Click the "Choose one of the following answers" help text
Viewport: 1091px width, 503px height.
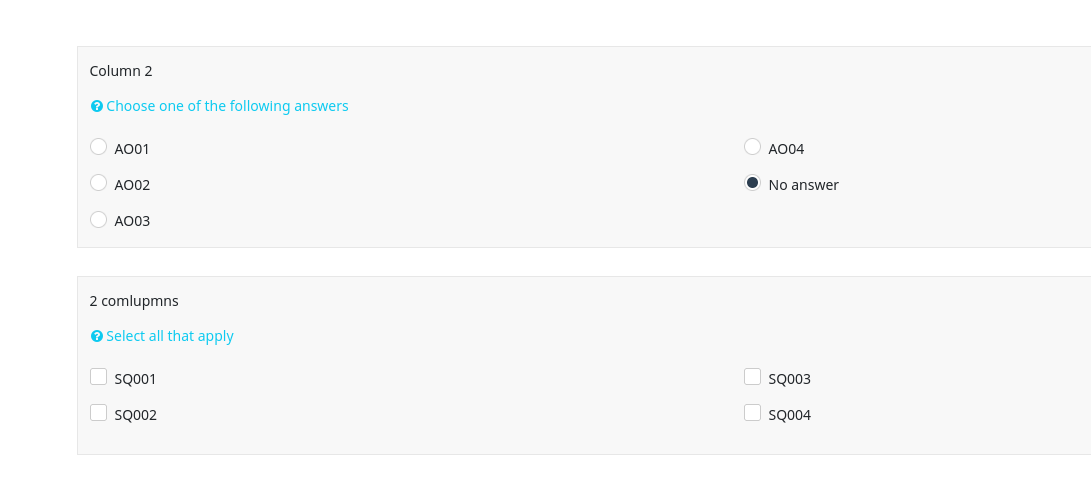pos(227,106)
